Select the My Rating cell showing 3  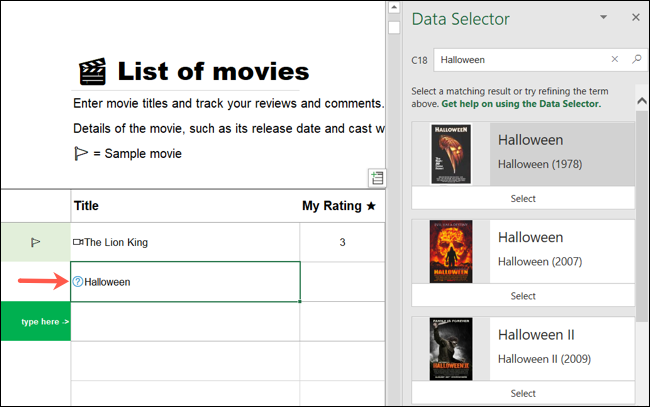click(342, 242)
